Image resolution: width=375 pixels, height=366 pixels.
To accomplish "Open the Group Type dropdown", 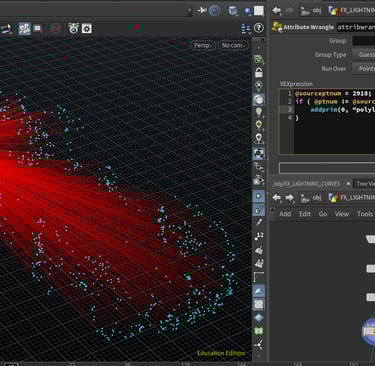I will (x=363, y=55).
